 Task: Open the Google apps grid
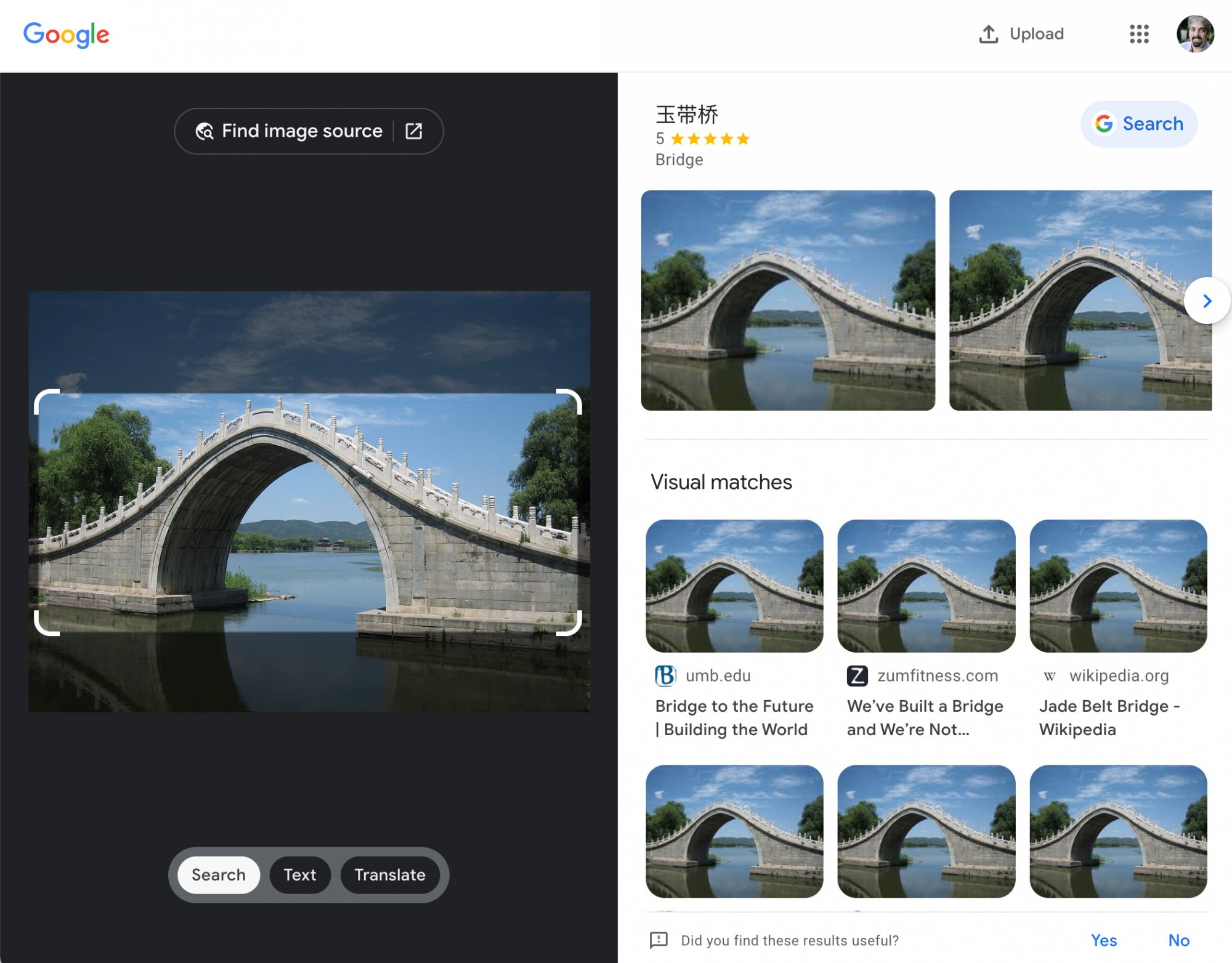click(1140, 34)
